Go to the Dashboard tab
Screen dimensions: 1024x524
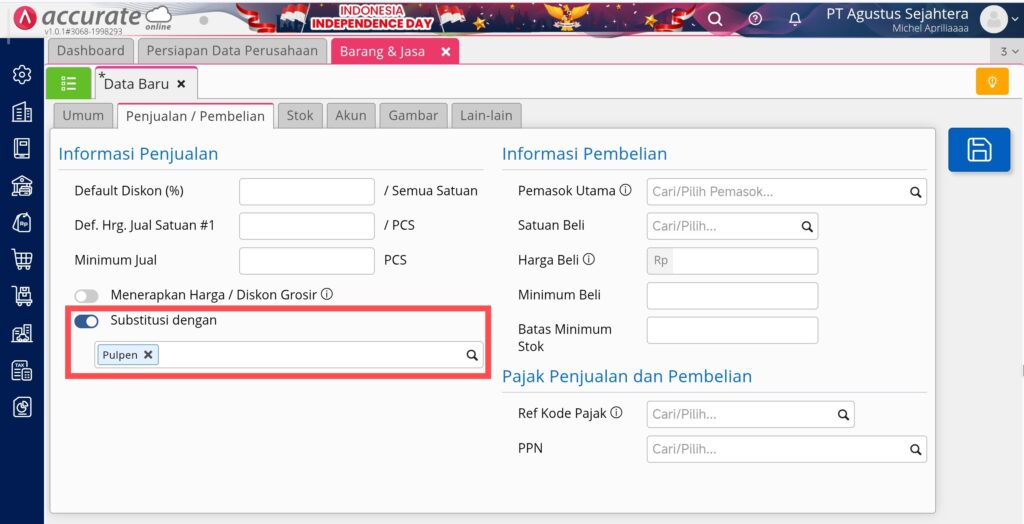(x=91, y=51)
